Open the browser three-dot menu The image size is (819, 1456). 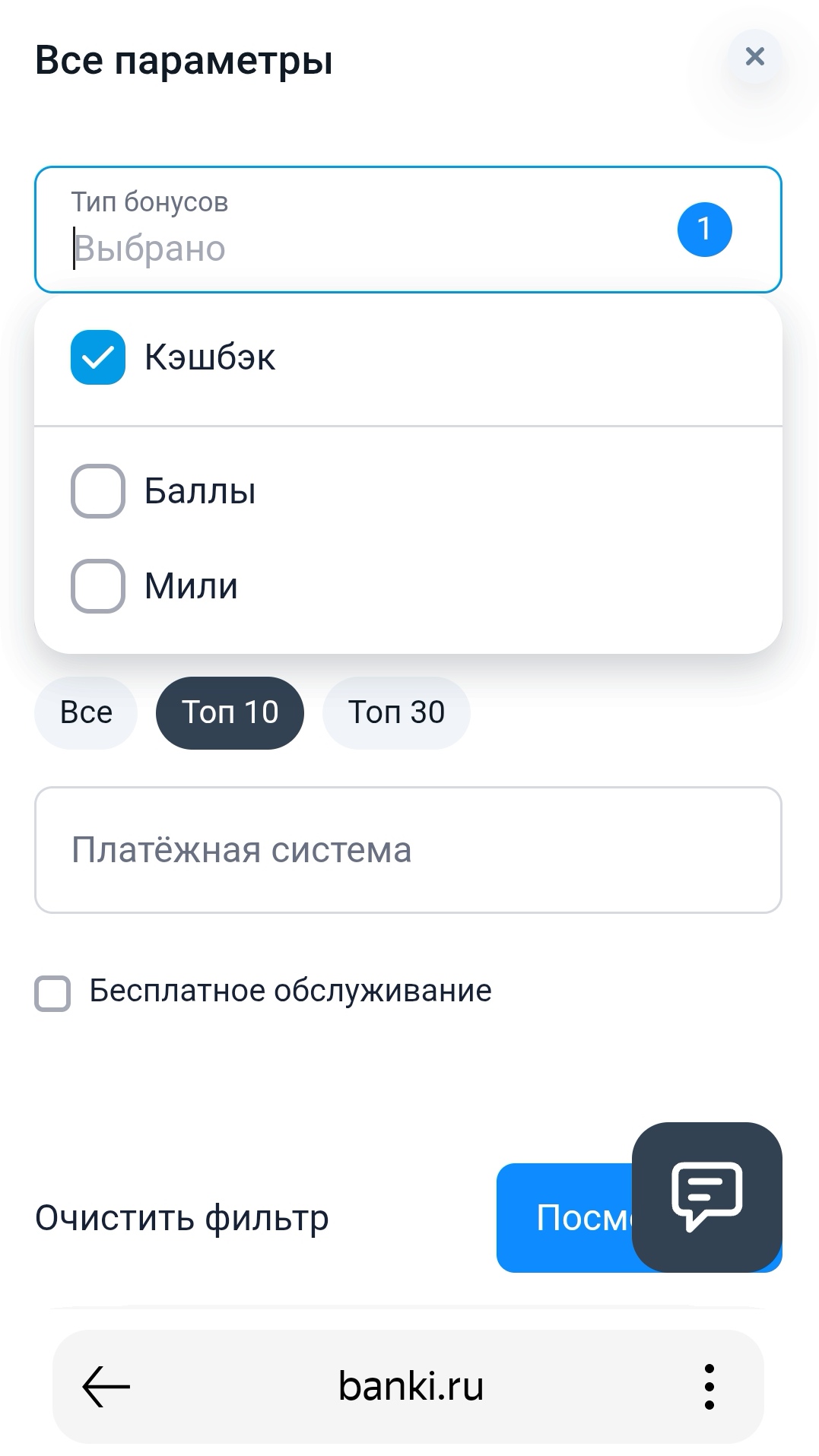pos(709,1385)
